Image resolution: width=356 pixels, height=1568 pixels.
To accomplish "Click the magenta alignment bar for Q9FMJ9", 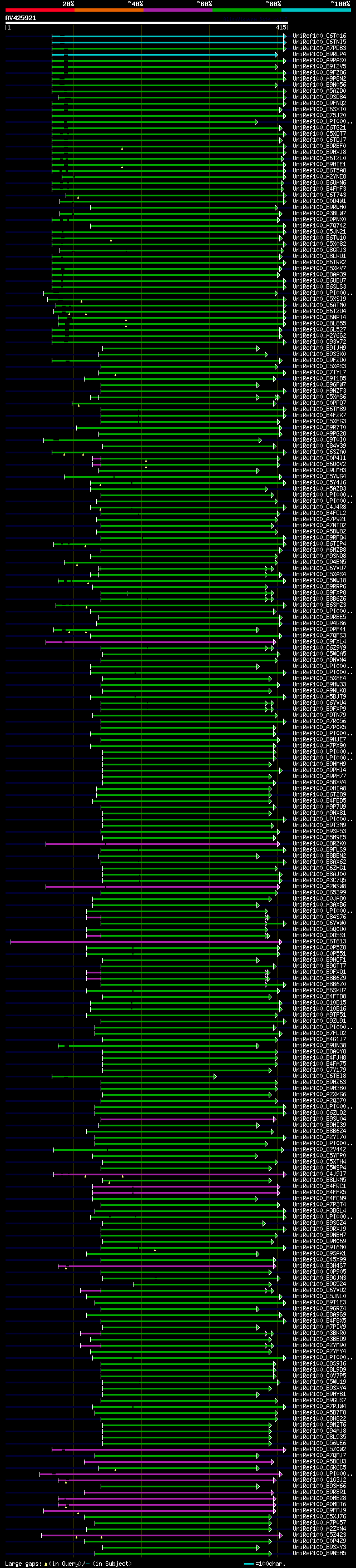I will [x=160, y=1510].
